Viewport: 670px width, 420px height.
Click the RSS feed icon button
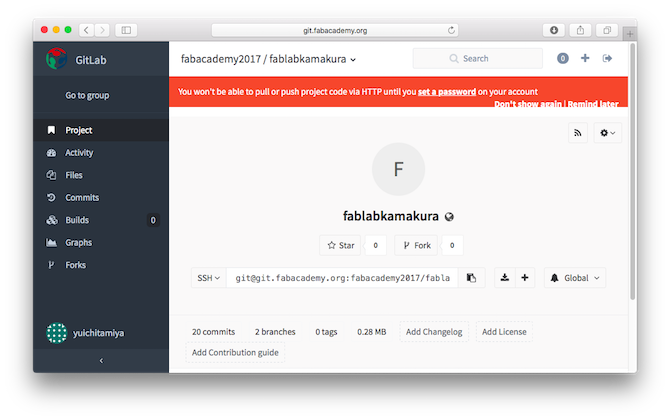point(578,133)
